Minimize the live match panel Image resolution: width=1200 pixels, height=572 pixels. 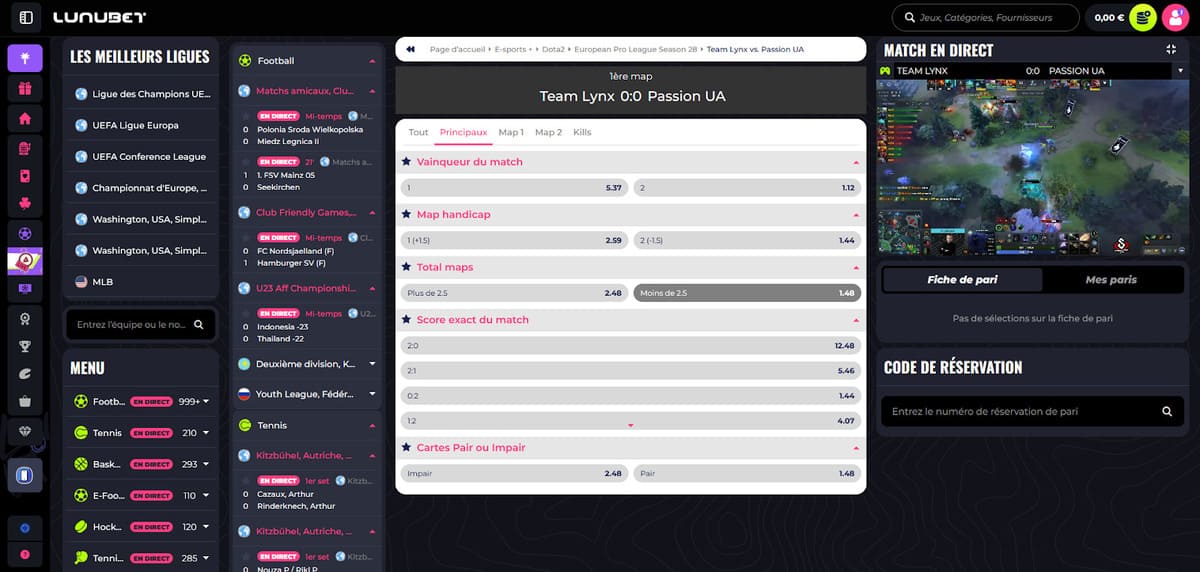(x=1171, y=49)
